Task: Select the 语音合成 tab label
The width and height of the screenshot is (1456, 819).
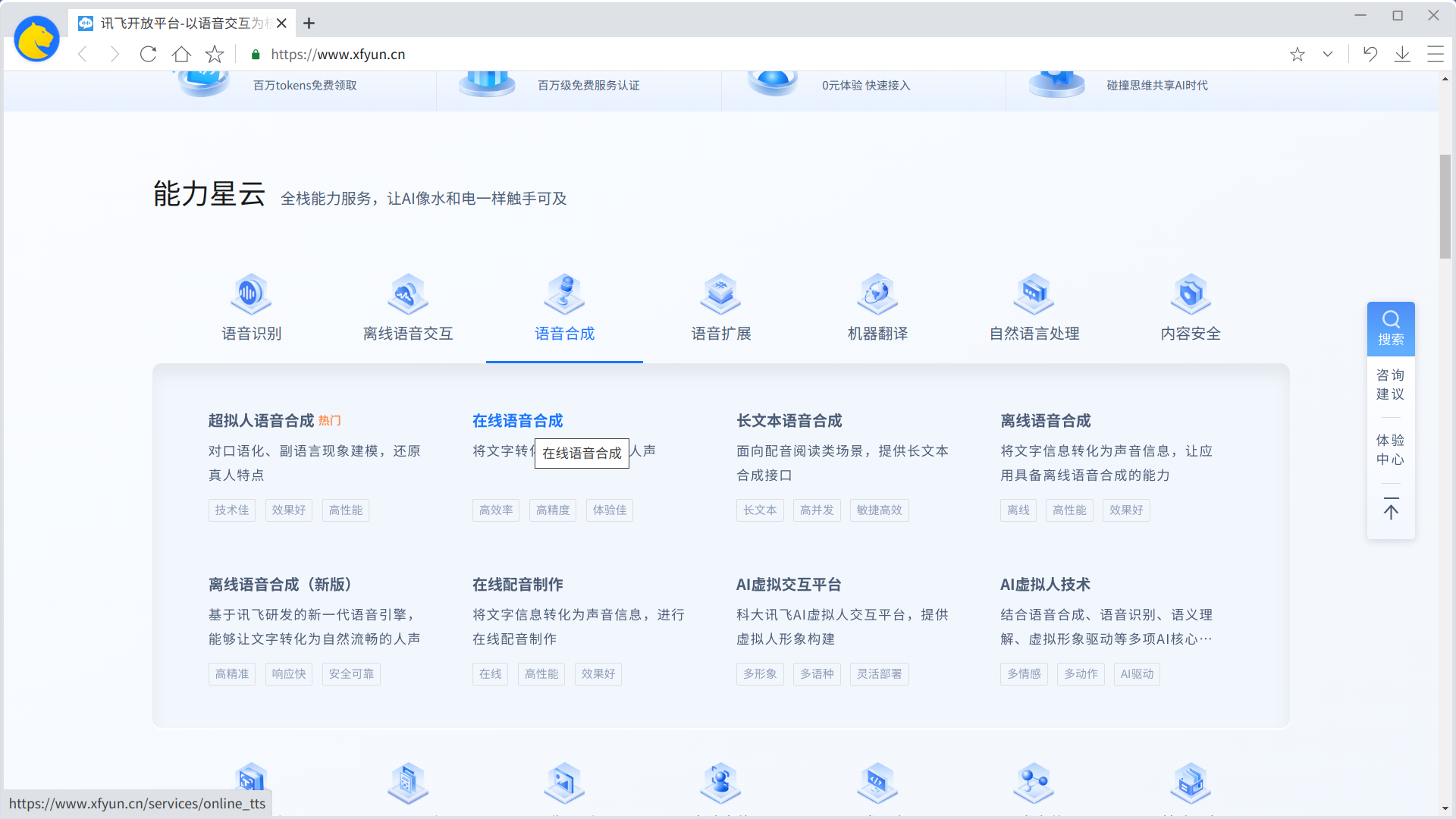Action: pos(564,334)
